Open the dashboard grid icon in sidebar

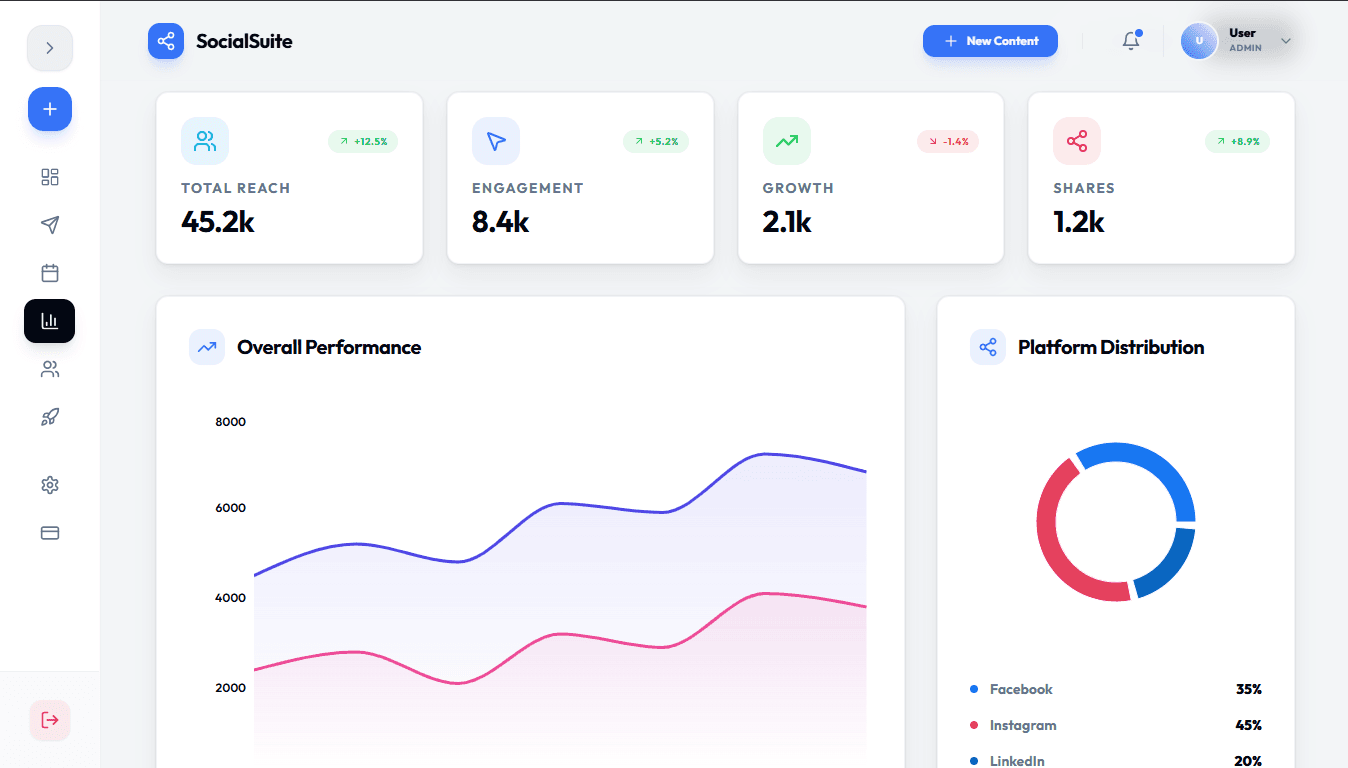pos(50,177)
